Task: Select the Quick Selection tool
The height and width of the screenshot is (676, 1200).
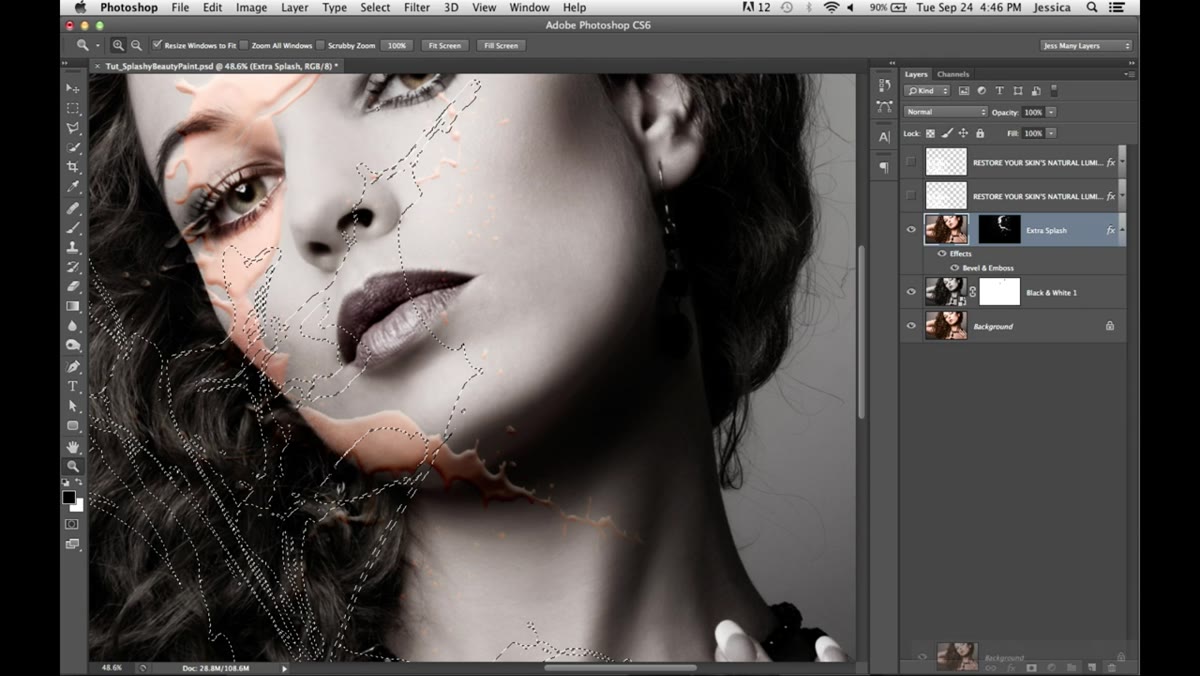Action: click(73, 148)
